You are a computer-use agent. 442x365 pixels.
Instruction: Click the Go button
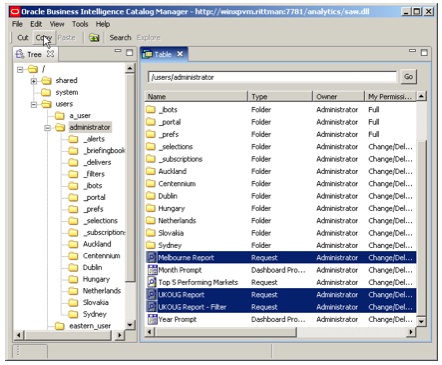tap(408, 77)
